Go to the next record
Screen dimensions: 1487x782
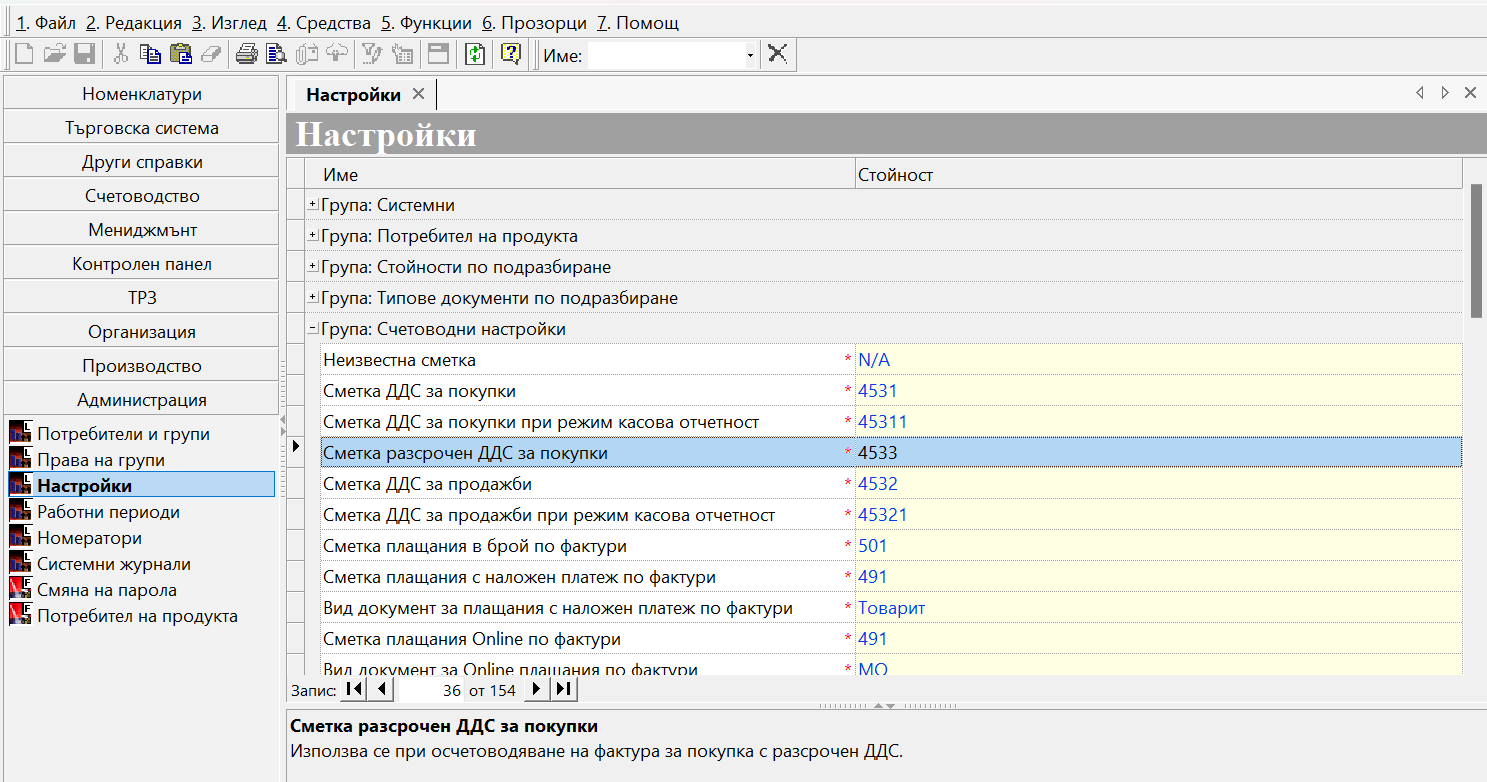(x=537, y=689)
